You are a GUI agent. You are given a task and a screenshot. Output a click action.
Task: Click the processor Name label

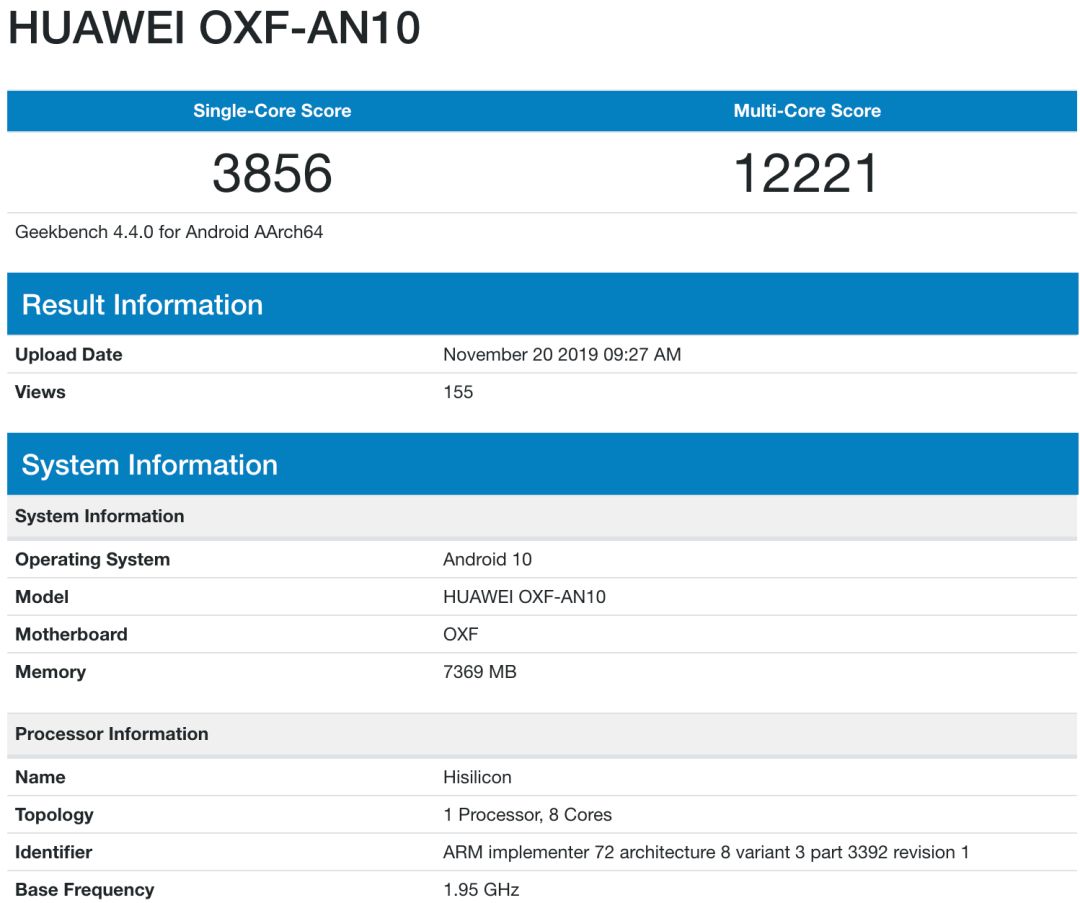[x=41, y=777]
